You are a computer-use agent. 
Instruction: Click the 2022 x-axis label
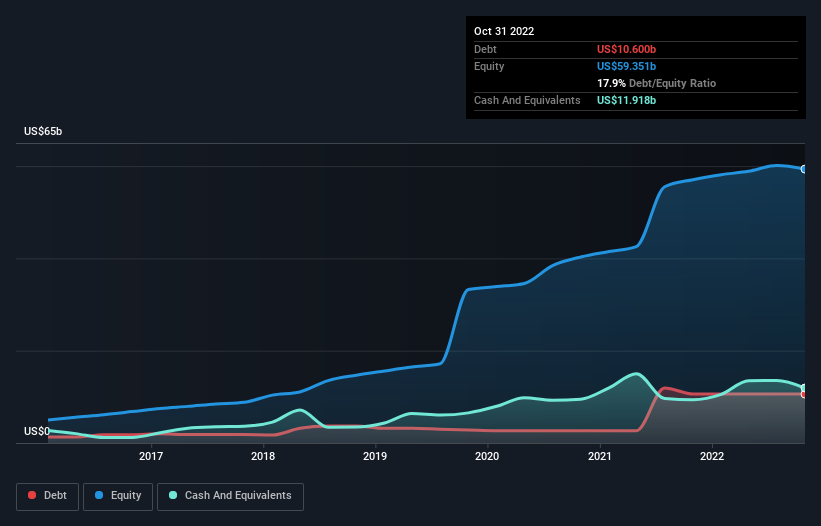pos(712,456)
